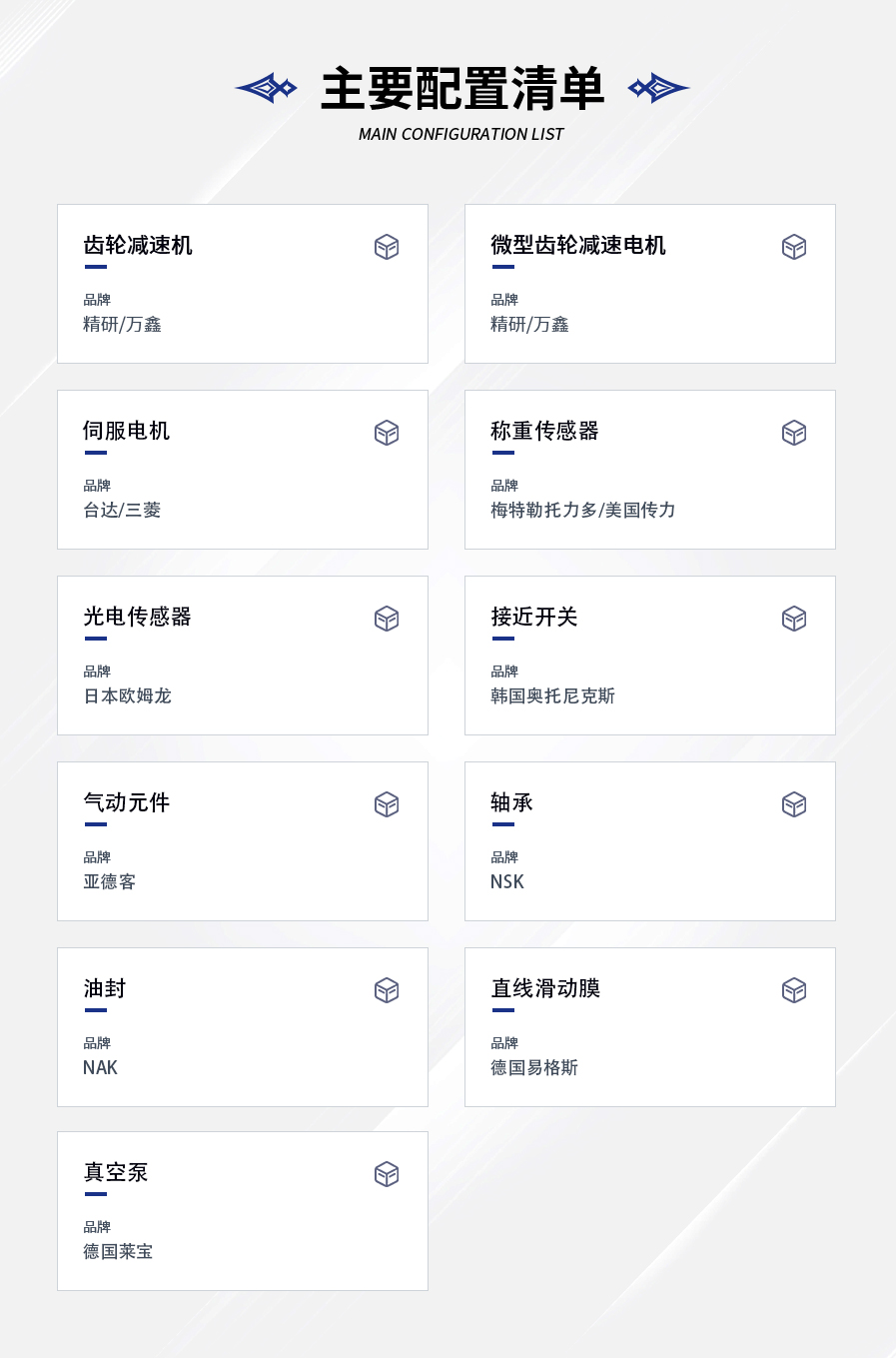
Task: Click the left blue diamond ornament by title
Action: (266, 88)
